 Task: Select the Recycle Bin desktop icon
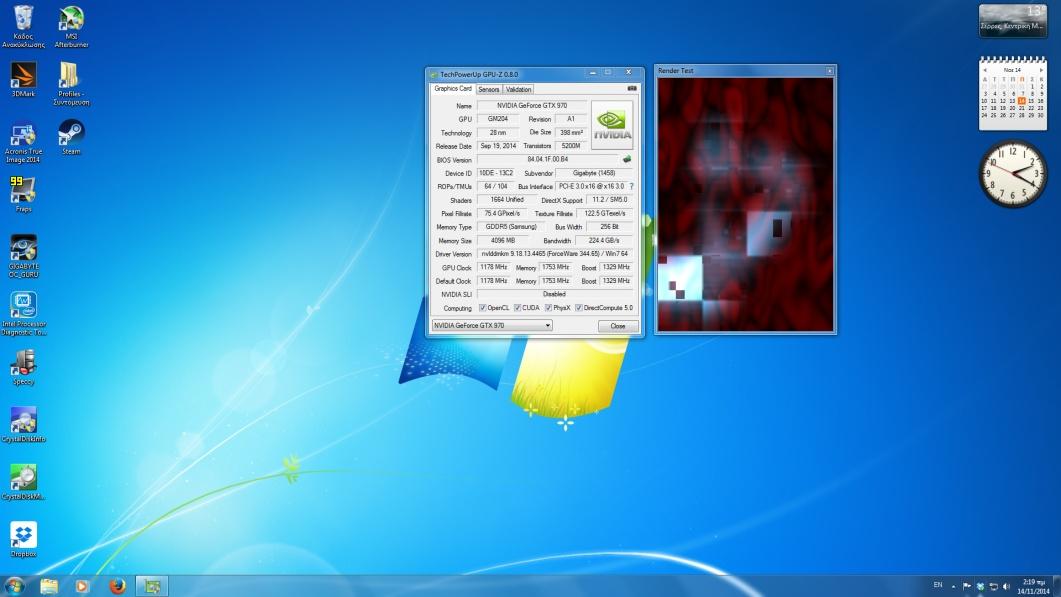pyautogui.click(x=23, y=27)
